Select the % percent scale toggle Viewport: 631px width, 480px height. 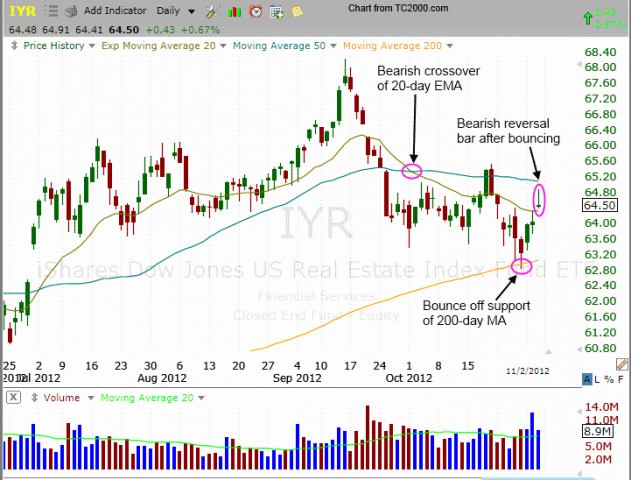tap(609, 379)
